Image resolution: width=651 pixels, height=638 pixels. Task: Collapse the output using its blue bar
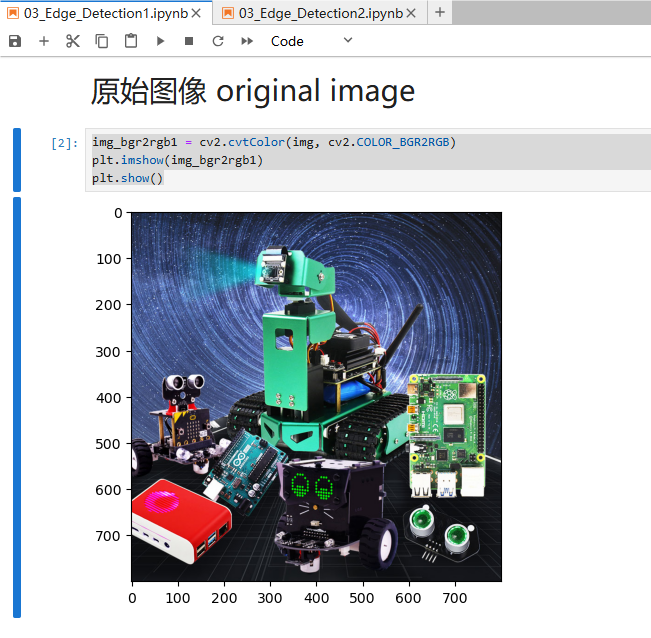(x=17, y=408)
